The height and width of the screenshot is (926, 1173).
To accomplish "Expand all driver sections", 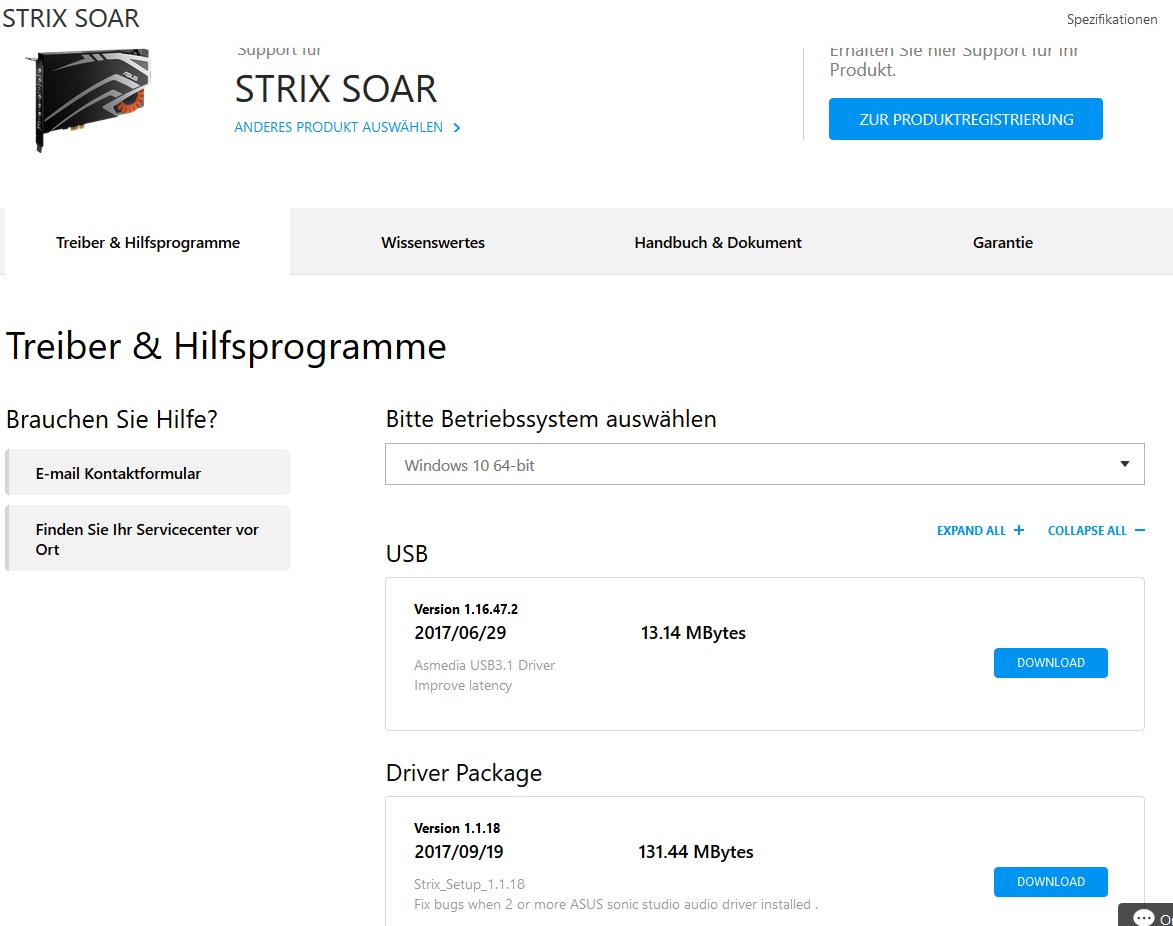I will pos(980,530).
